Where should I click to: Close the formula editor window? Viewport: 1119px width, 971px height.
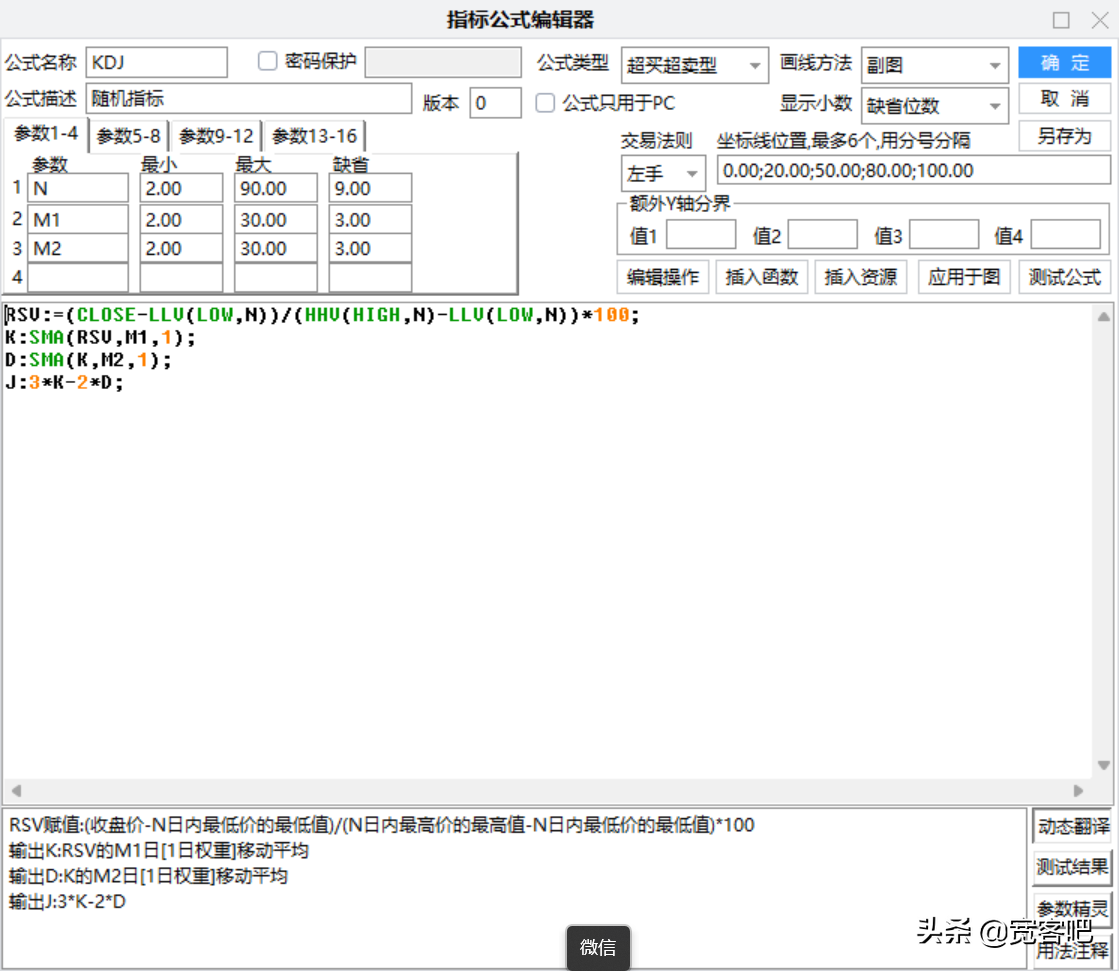click(x=1098, y=20)
